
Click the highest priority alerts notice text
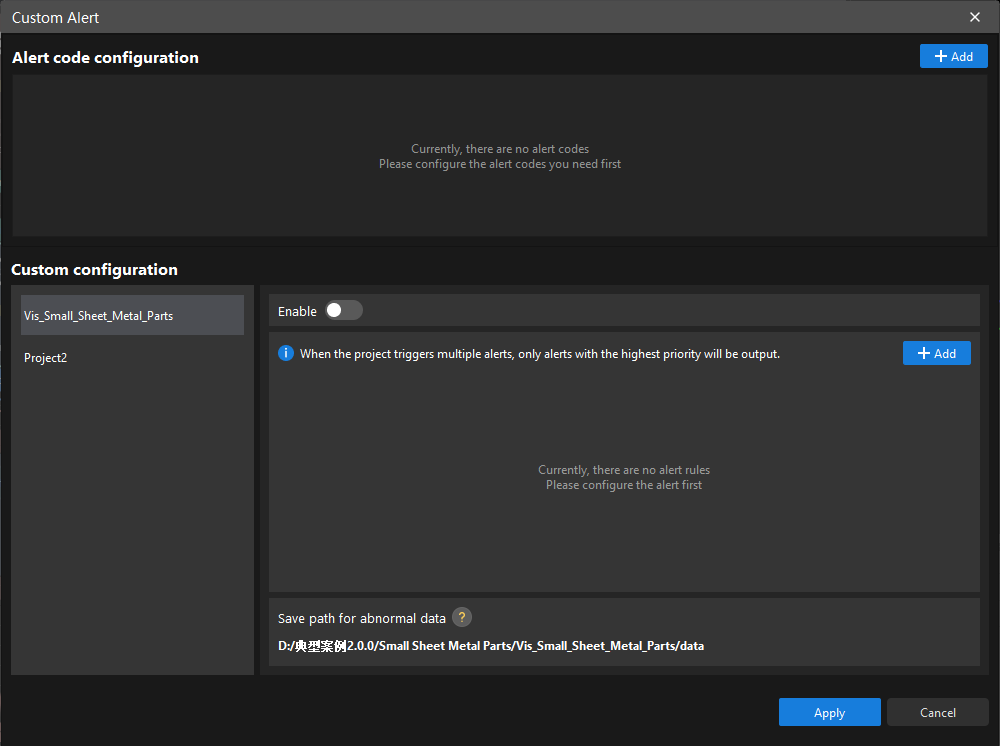pyautogui.click(x=539, y=354)
